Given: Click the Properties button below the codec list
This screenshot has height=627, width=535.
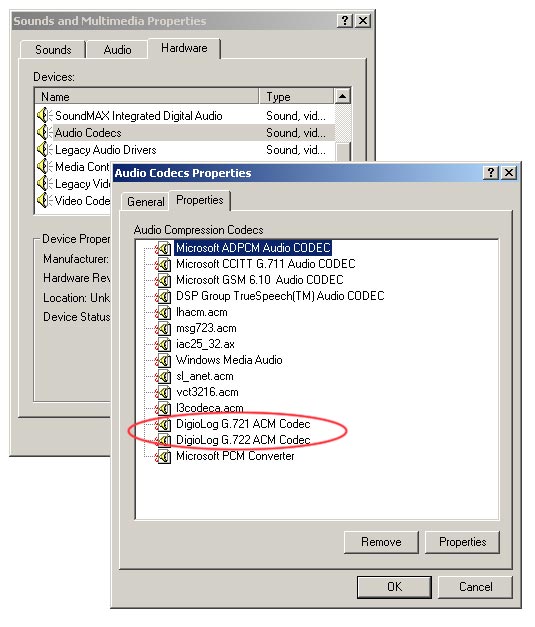Looking at the screenshot, I should tap(462, 542).
